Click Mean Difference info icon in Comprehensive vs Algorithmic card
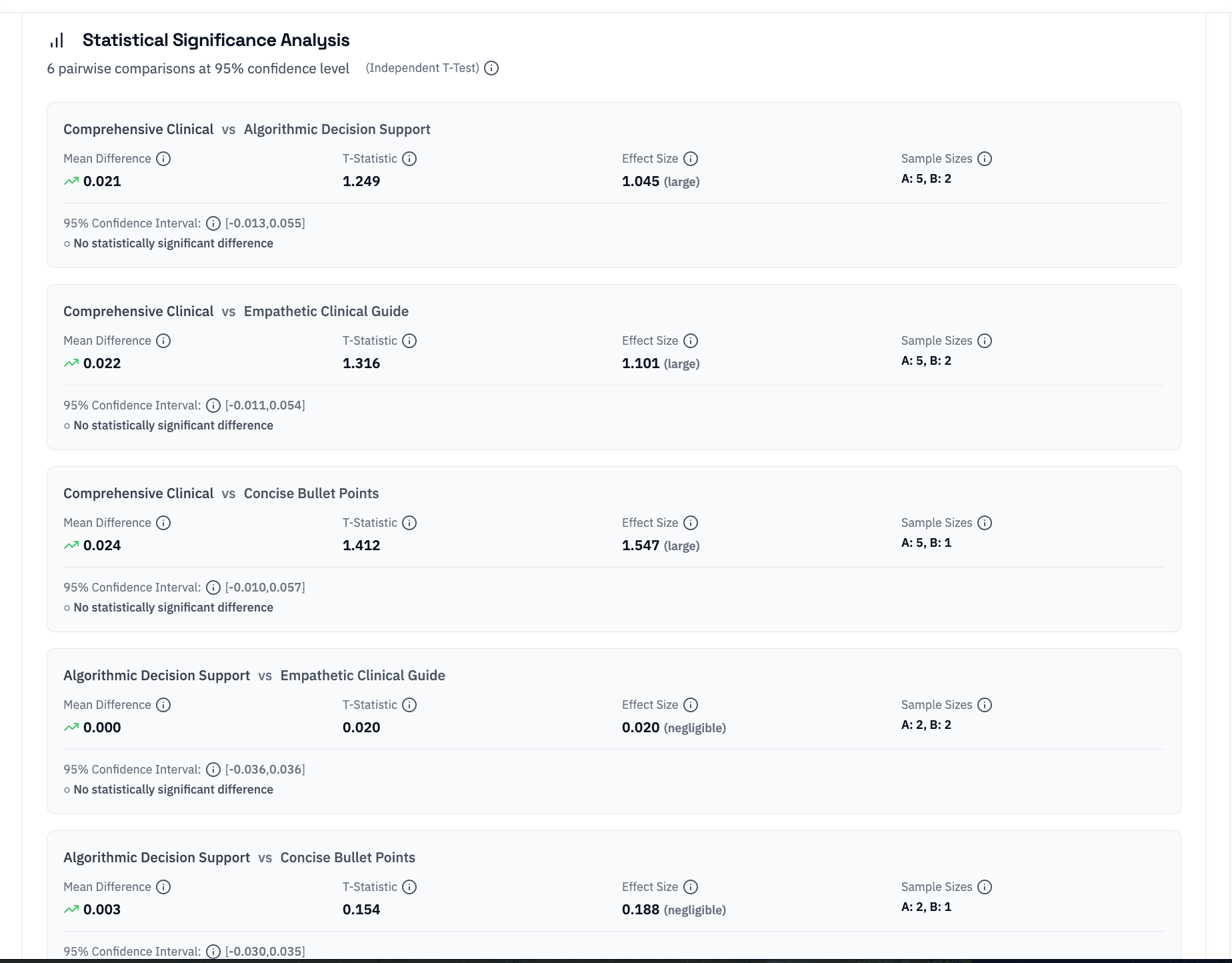The height and width of the screenshot is (963, 1232). [163, 159]
